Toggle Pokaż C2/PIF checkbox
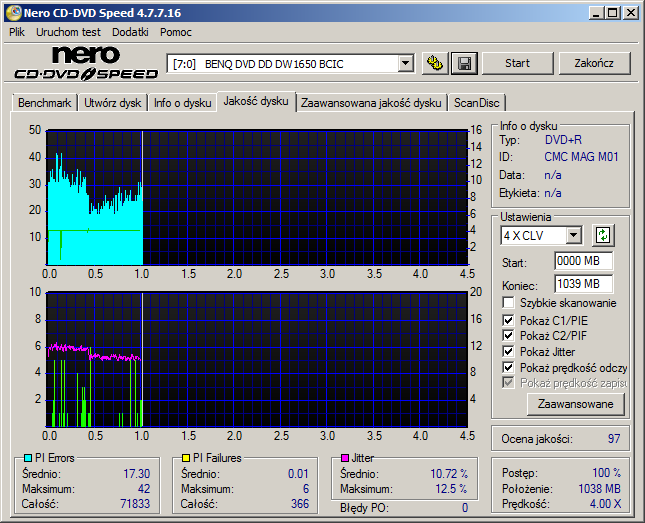Image resolution: width=645 pixels, height=523 pixels. point(508,335)
